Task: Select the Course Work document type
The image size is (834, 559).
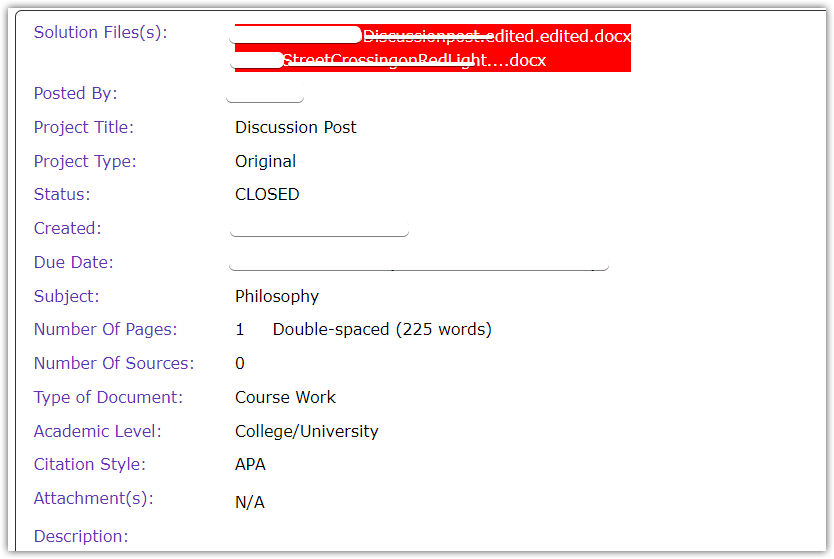Action: 285,397
